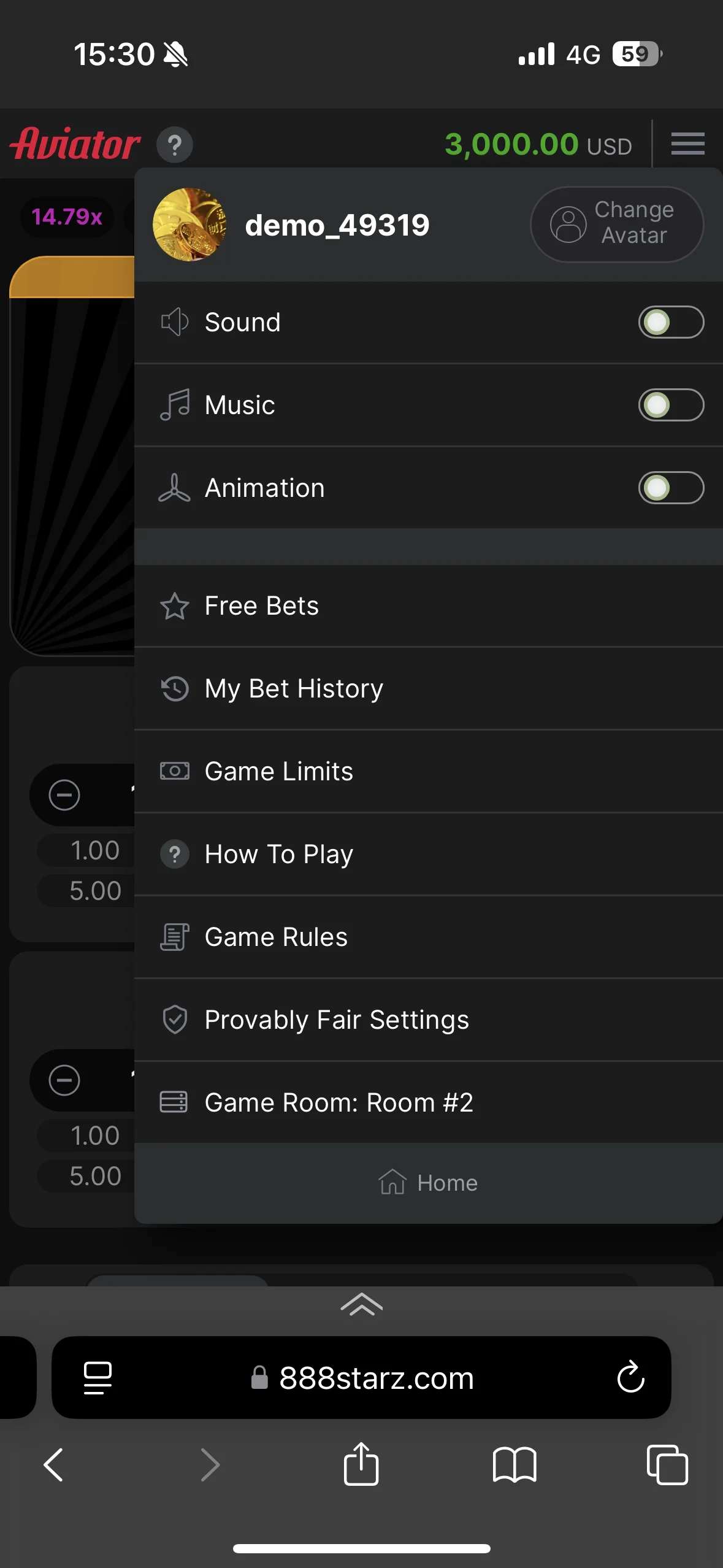The image size is (723, 1568).
Task: Tap the Safari share icon
Action: 361,1464
